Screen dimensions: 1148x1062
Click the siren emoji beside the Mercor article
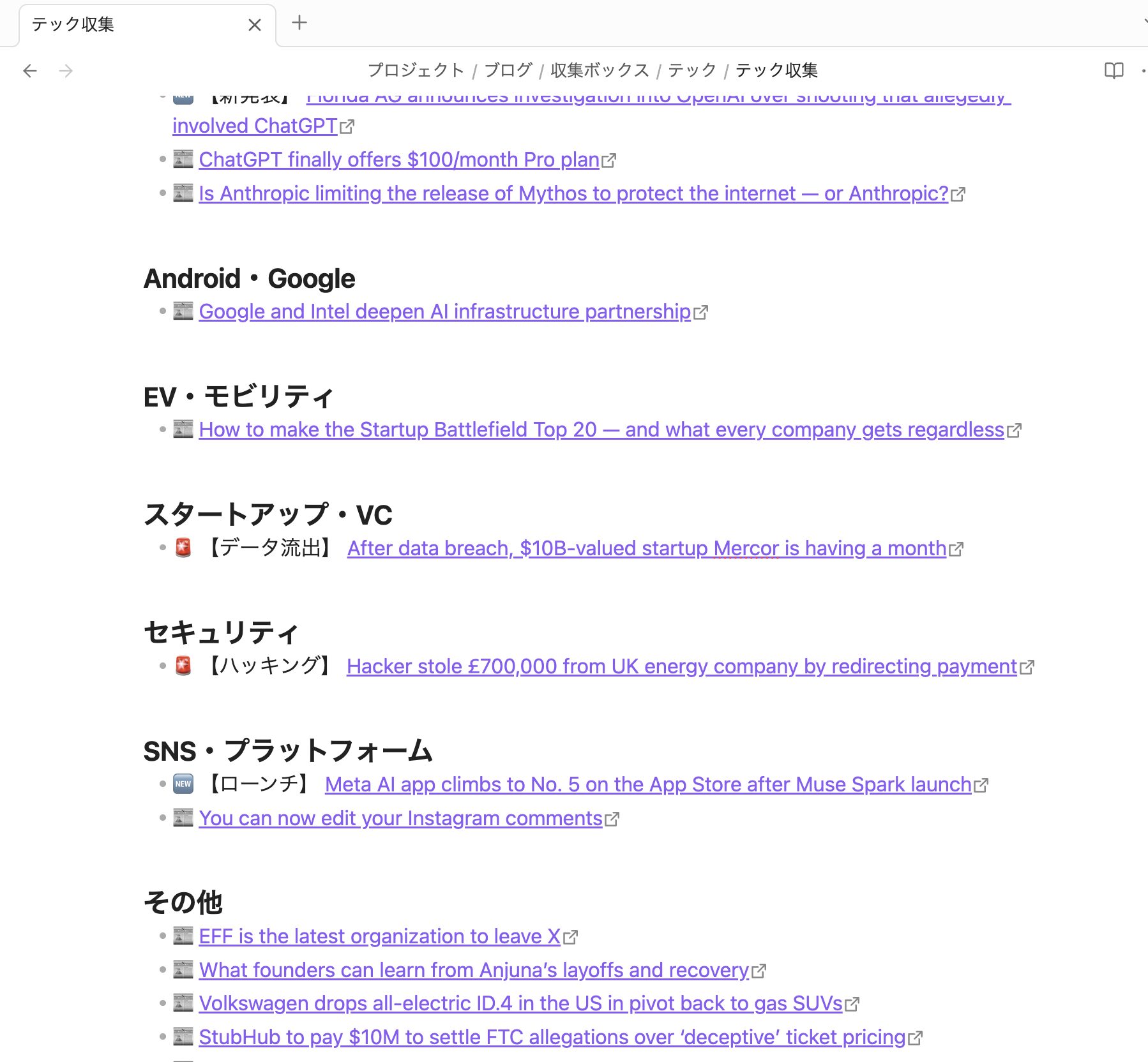pyautogui.click(x=183, y=548)
